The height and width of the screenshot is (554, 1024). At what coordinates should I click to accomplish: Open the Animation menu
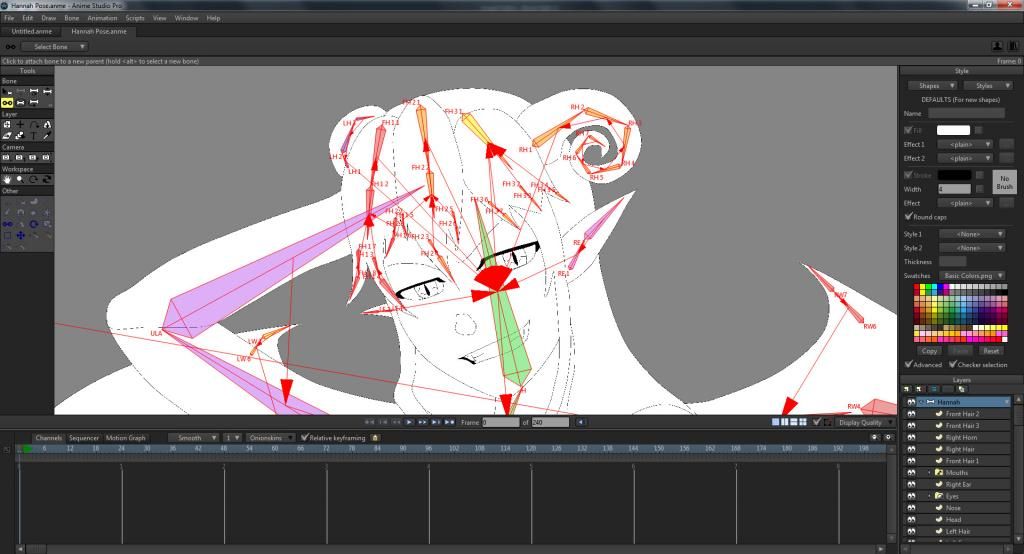point(103,18)
